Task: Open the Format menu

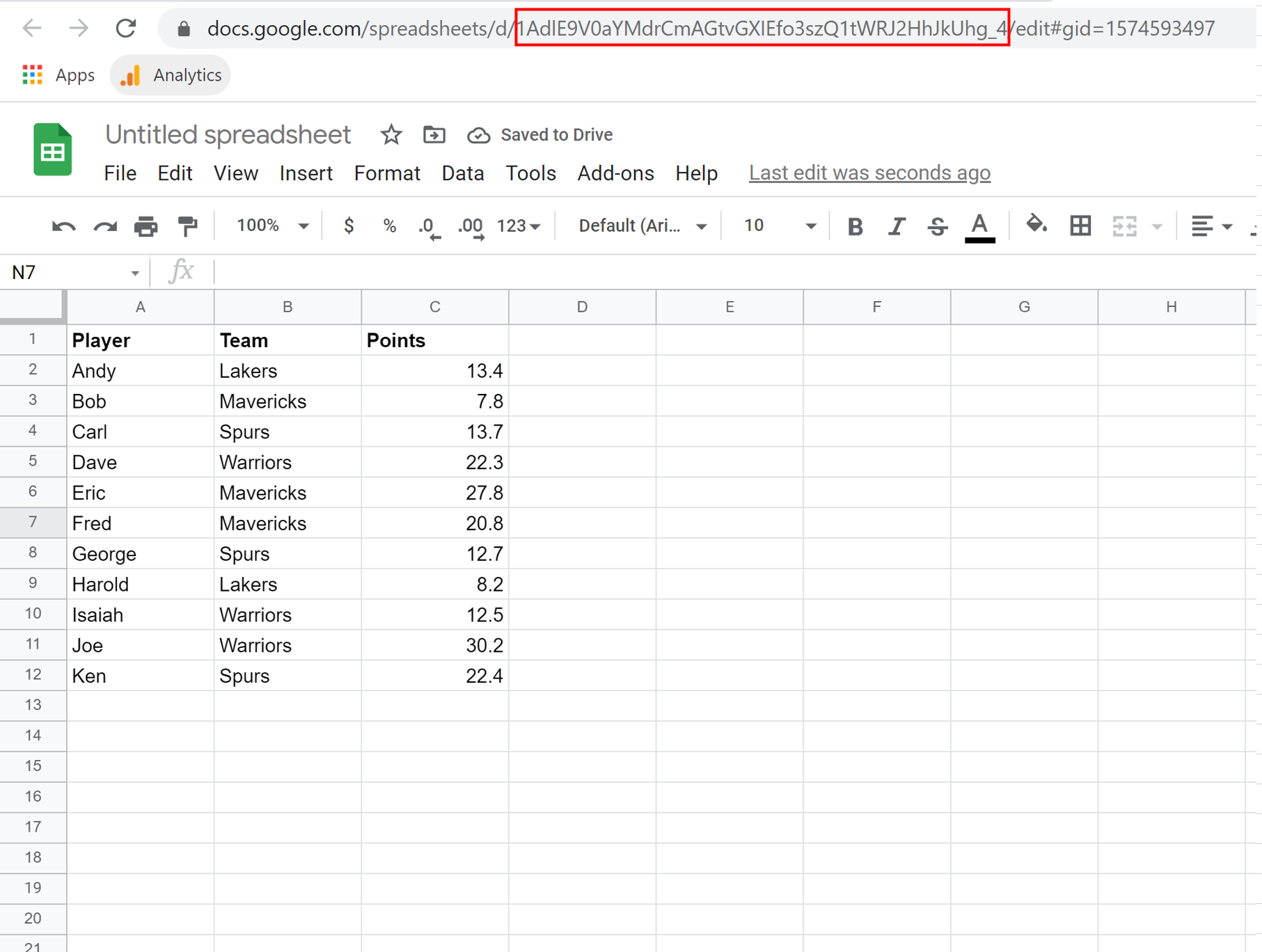Action: pyautogui.click(x=387, y=173)
